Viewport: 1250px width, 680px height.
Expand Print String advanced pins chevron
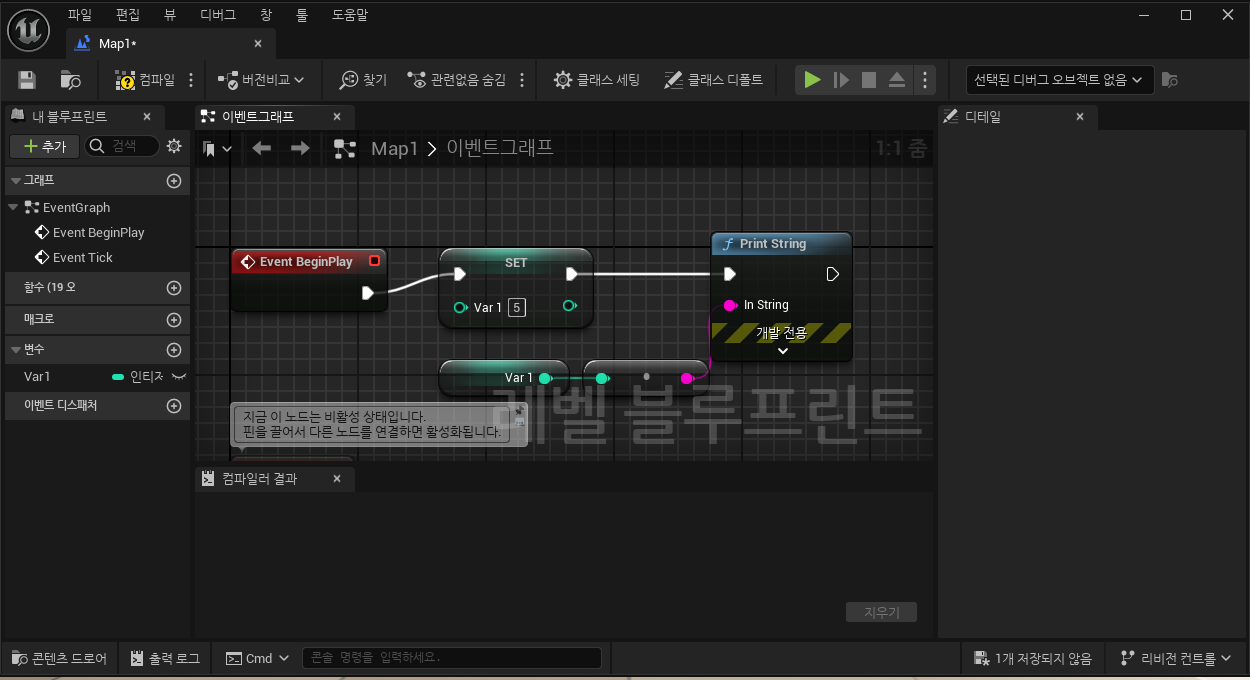[x=783, y=351]
